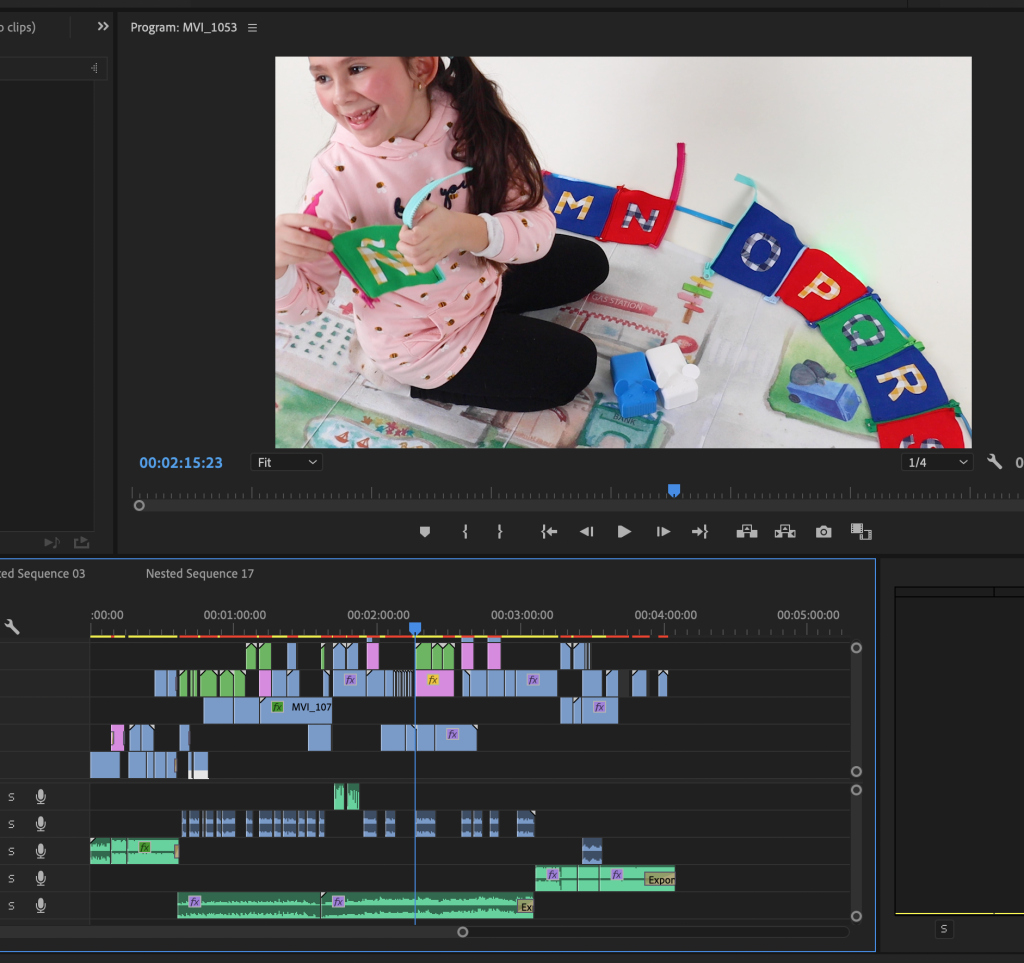Click the Mark Out bracket icon

[500, 532]
